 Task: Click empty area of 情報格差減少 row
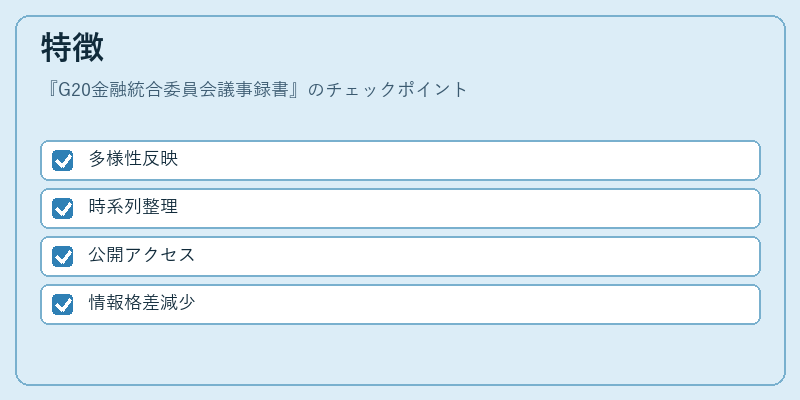[x=459, y=305]
